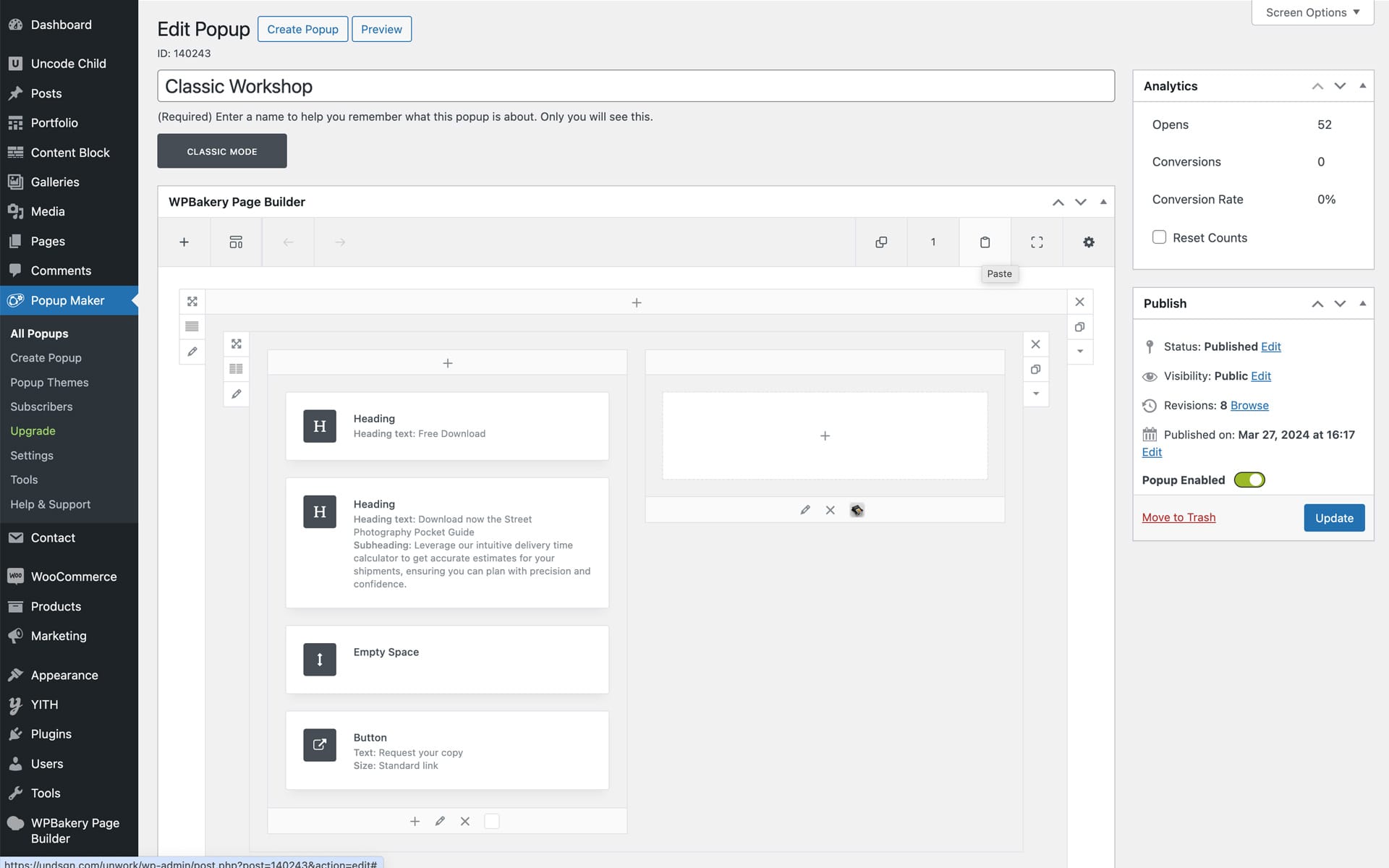Screen dimensions: 1389x868
Task: Click the Update button
Action: click(1333, 518)
